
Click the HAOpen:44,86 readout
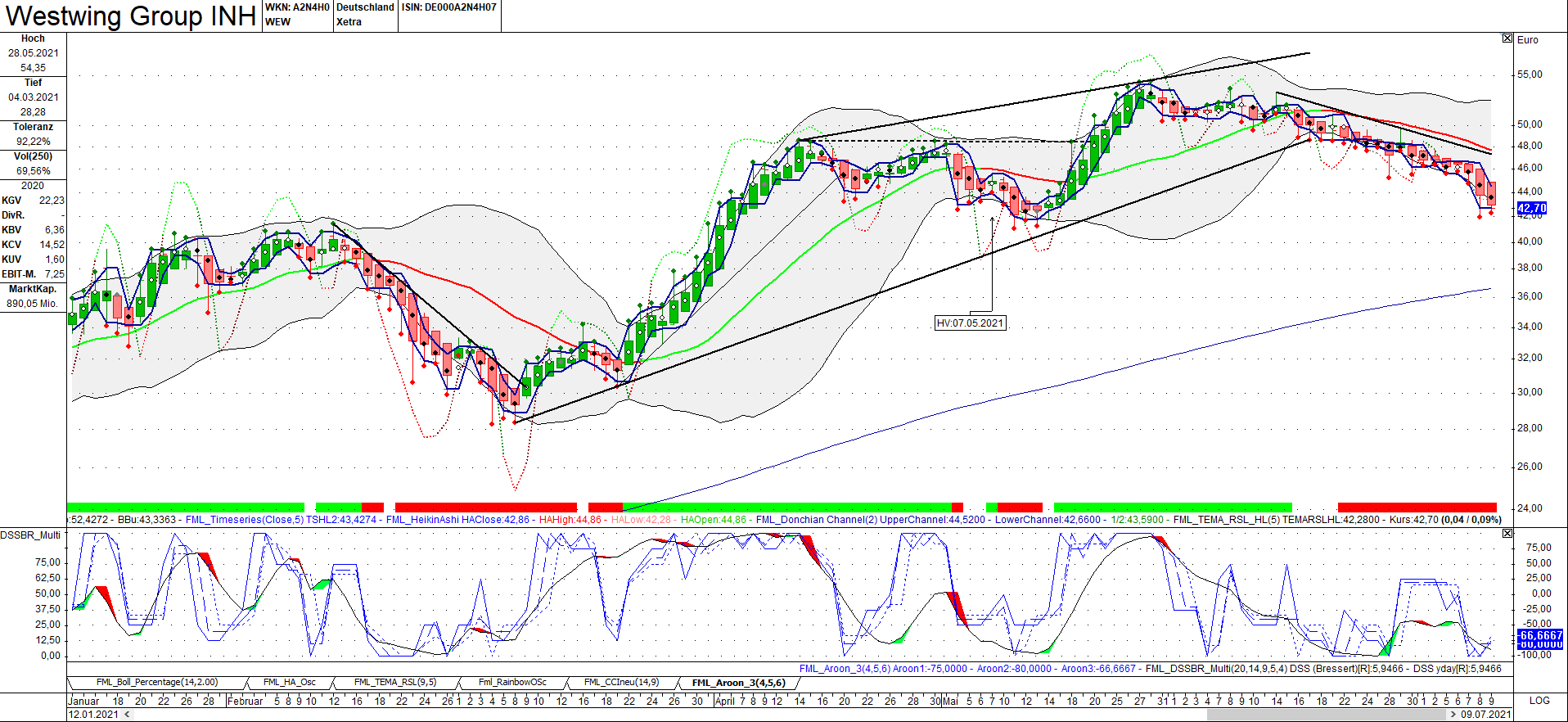[x=714, y=520]
